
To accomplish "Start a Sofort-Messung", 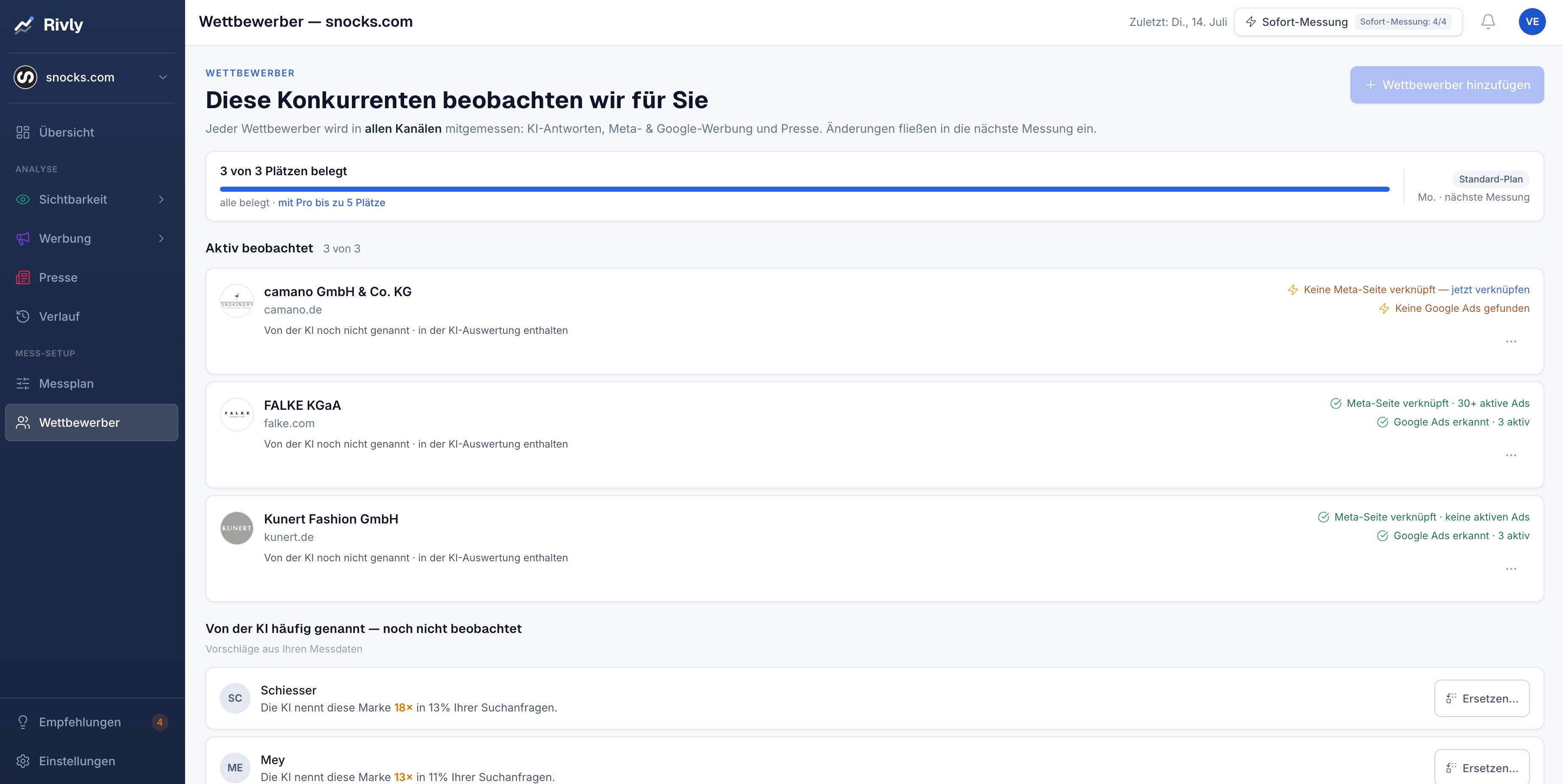I will pos(1348,22).
